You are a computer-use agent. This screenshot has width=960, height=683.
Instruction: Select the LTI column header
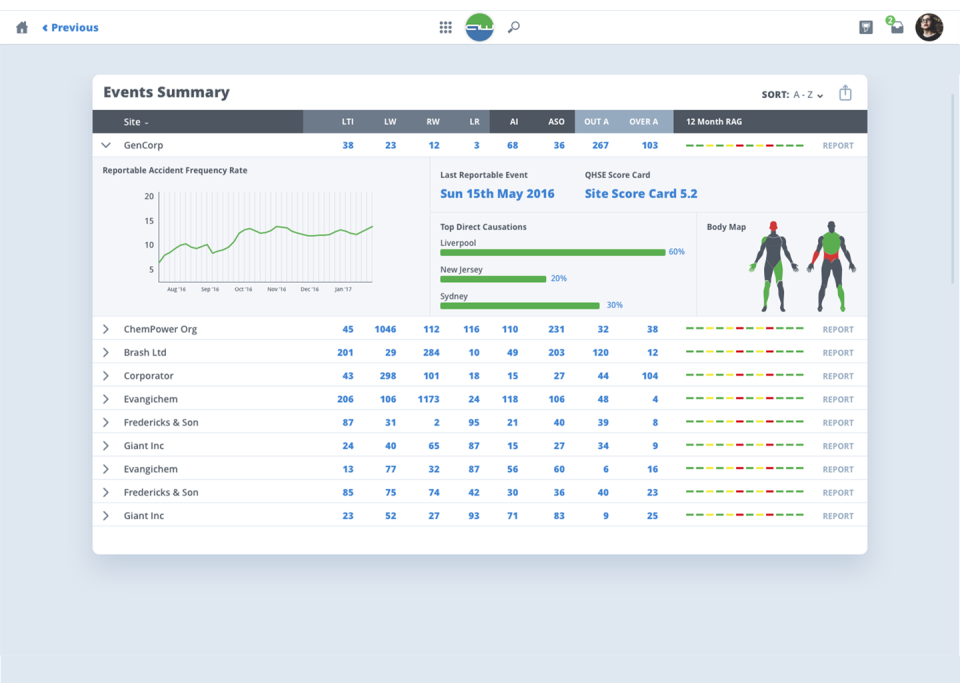click(347, 122)
